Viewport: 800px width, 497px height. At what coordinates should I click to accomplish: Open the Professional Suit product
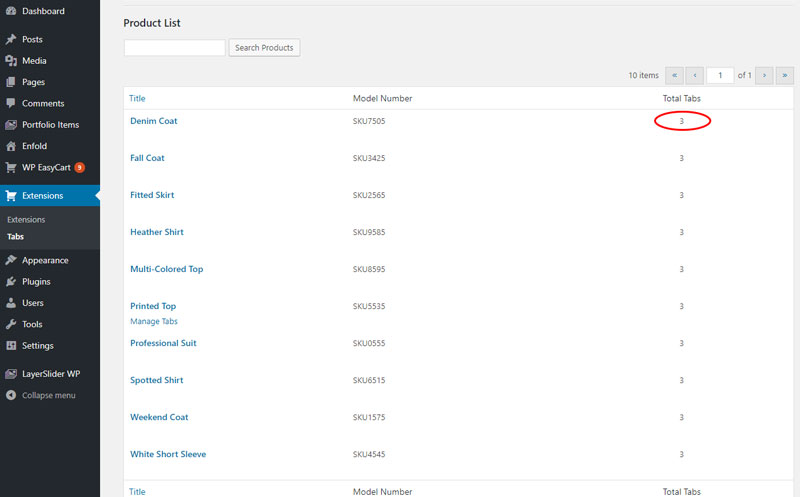pos(163,343)
